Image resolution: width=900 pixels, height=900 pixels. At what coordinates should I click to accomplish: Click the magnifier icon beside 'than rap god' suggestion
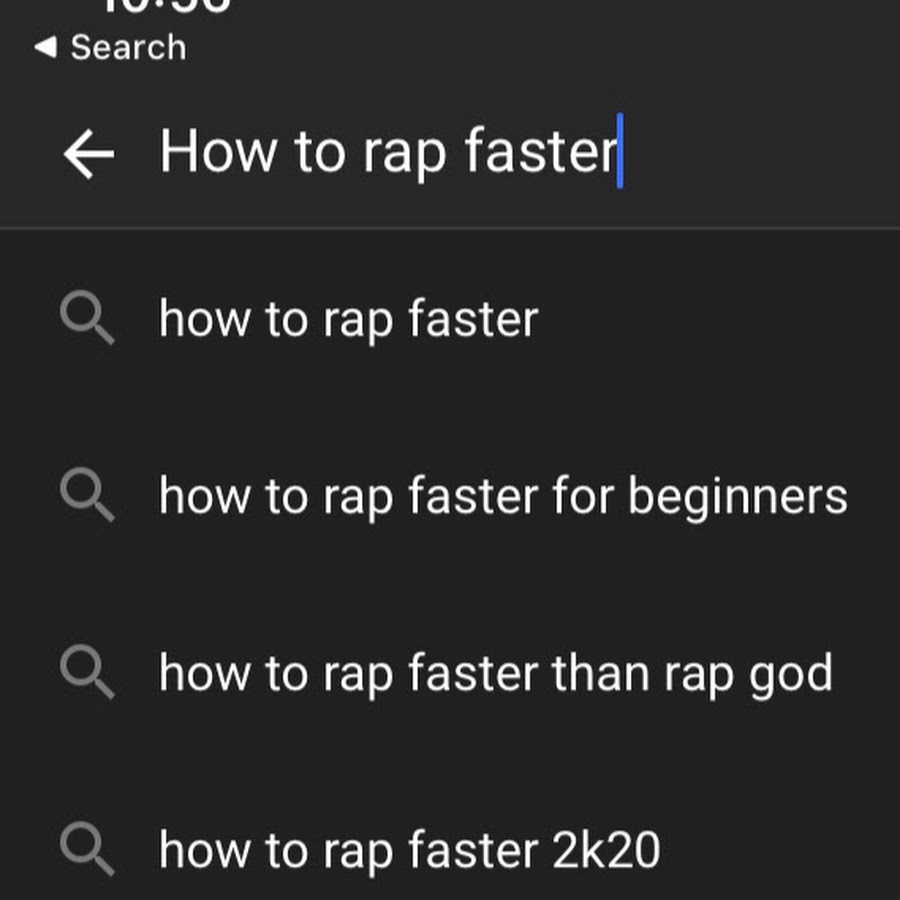(87, 673)
